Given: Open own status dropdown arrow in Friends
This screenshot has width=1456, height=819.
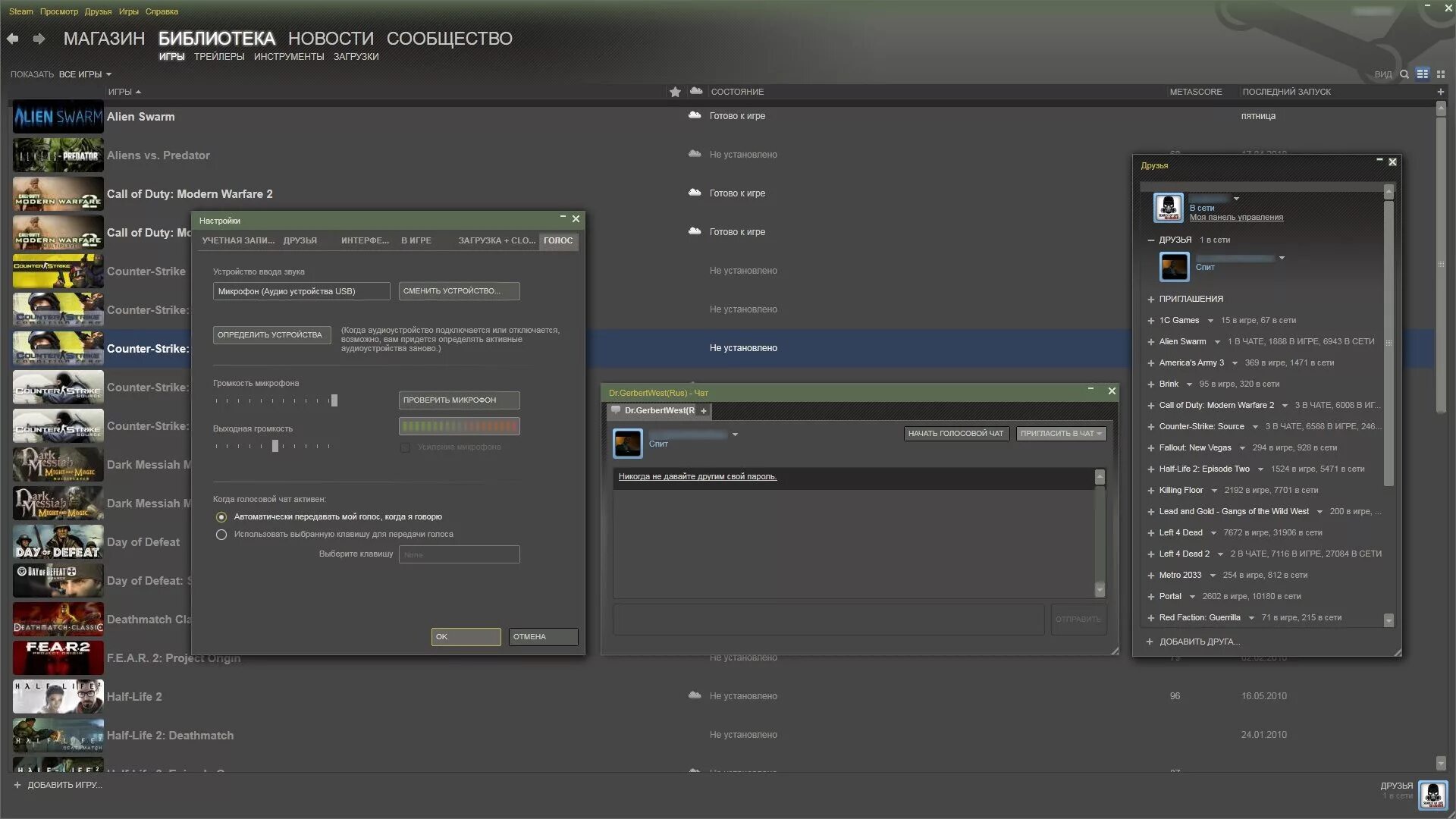Looking at the screenshot, I should pos(1236,199).
